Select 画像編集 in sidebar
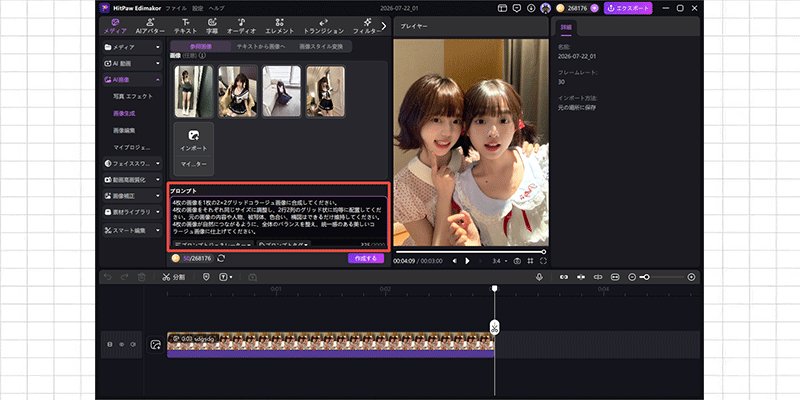 click(x=124, y=131)
